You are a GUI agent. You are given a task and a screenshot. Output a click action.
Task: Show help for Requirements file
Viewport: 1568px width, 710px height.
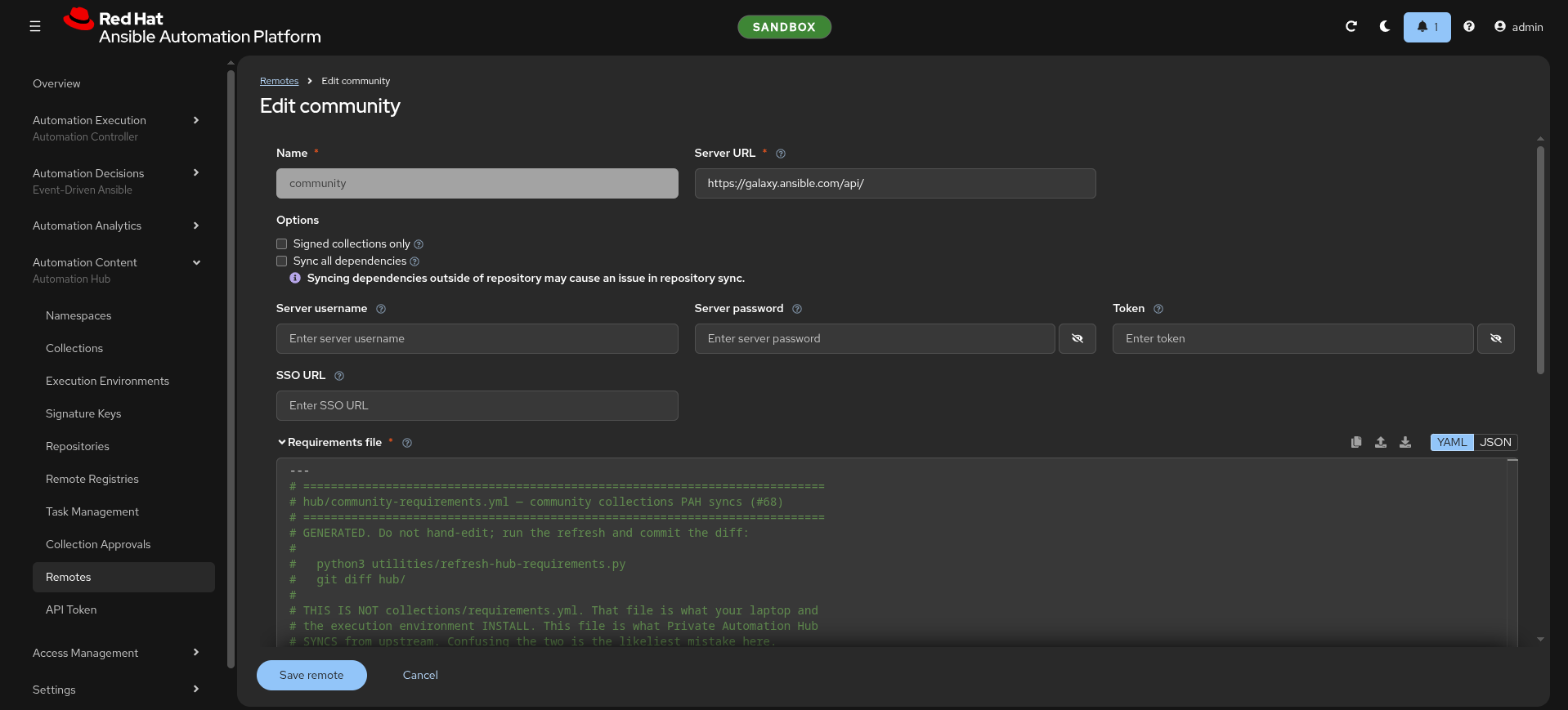point(407,443)
